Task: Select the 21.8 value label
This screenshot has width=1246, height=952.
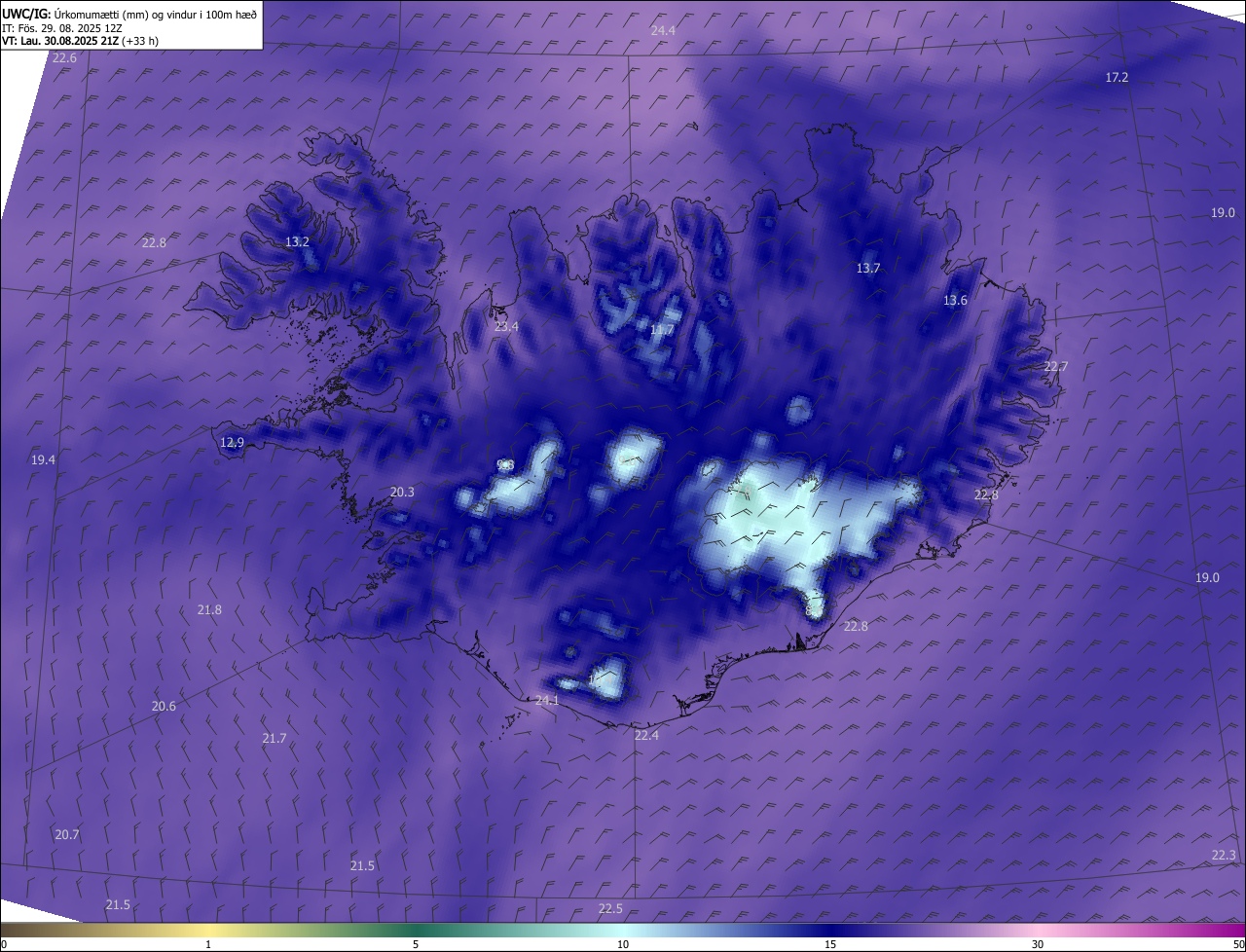Action: tap(209, 609)
